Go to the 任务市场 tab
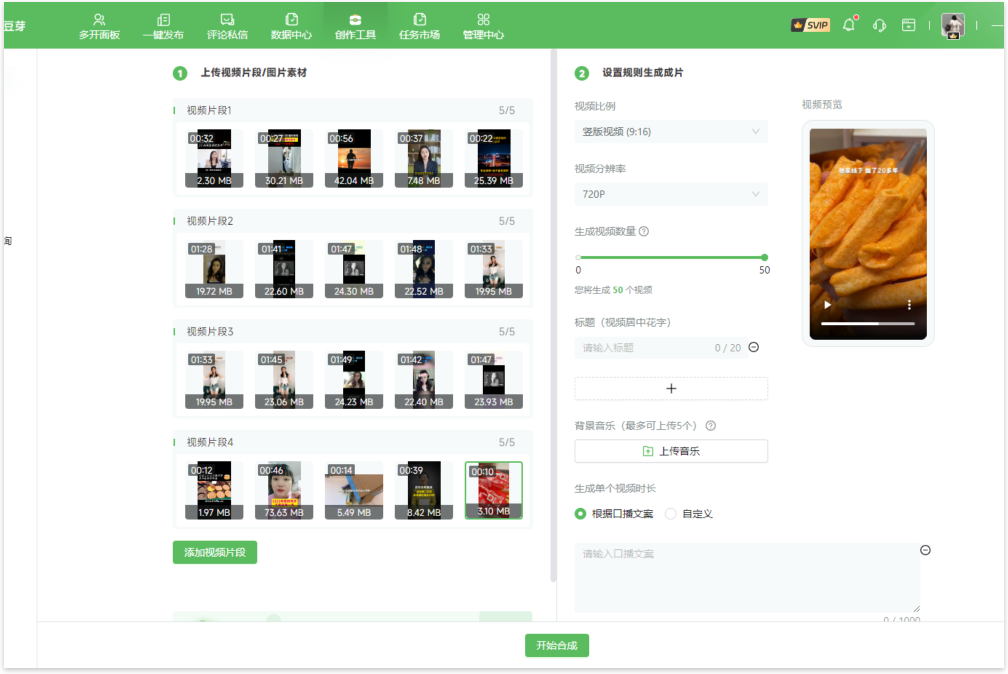This screenshot has width=1008, height=674. [419, 25]
